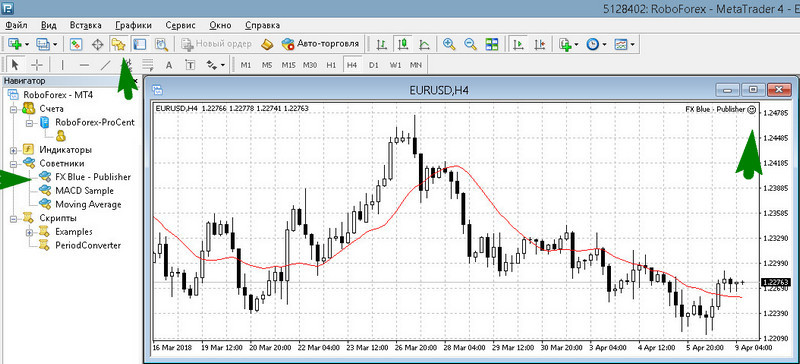Select the Horizontal Line drawing tool

[x=84, y=65]
